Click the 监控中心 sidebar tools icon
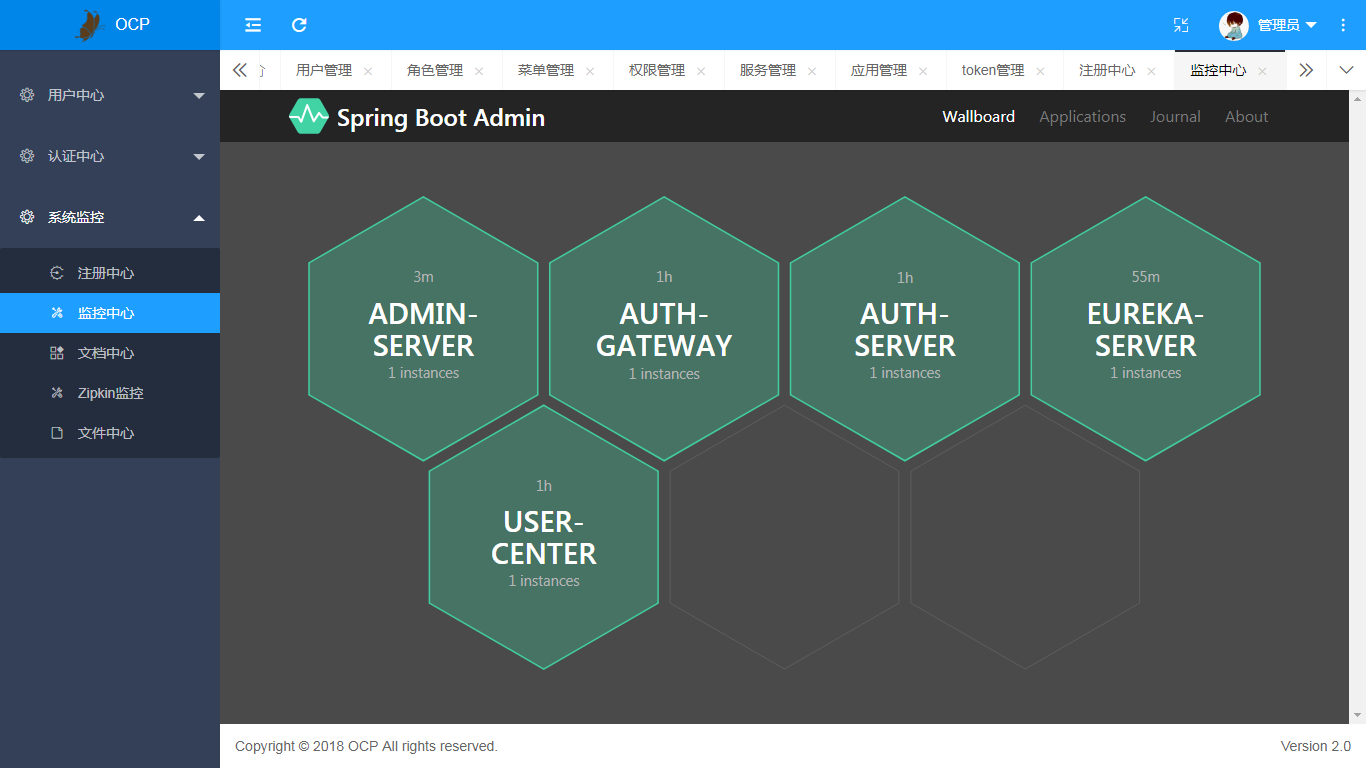Screen dimensions: 1366x768 tap(57, 313)
